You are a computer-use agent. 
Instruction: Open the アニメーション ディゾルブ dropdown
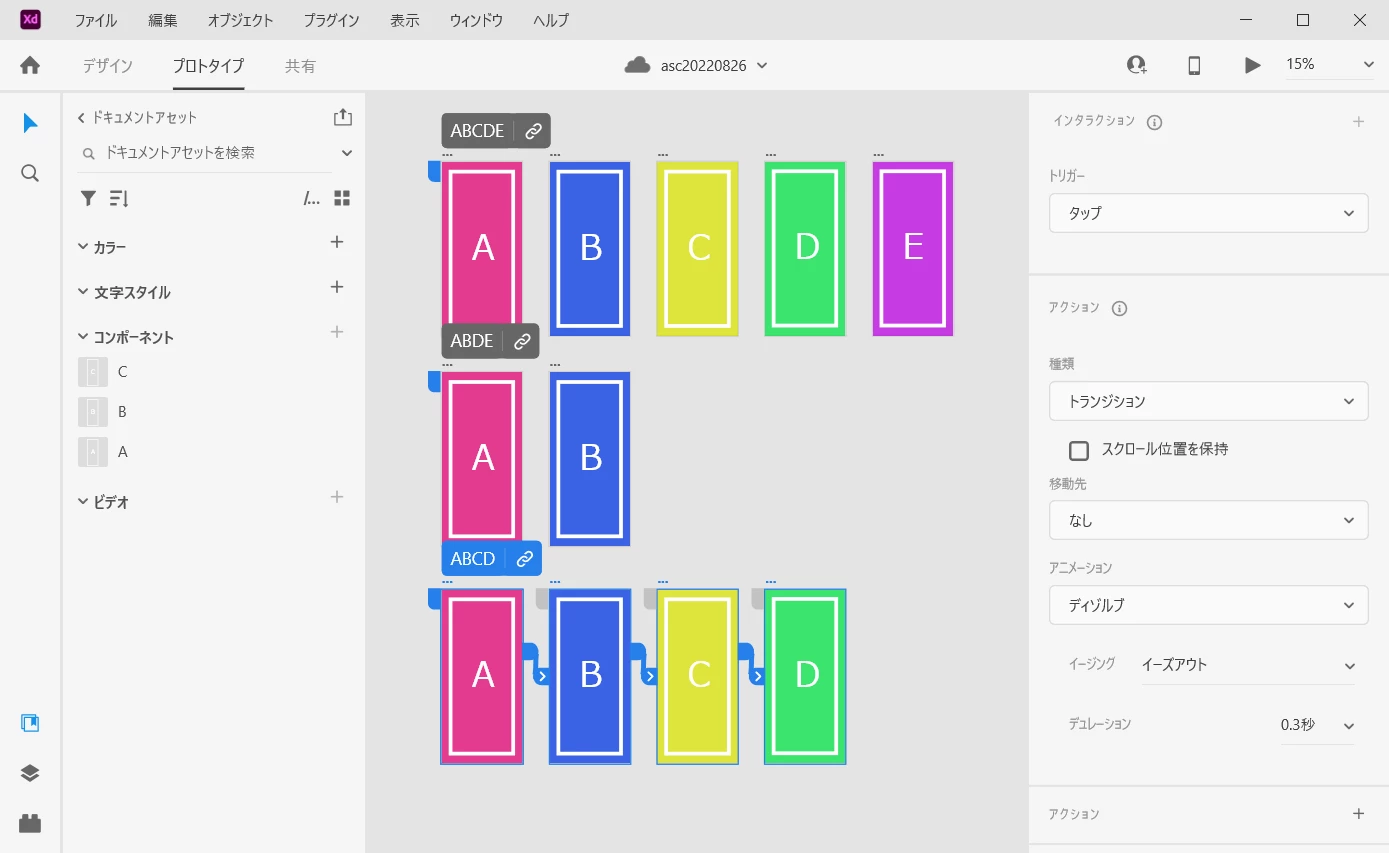point(1209,605)
